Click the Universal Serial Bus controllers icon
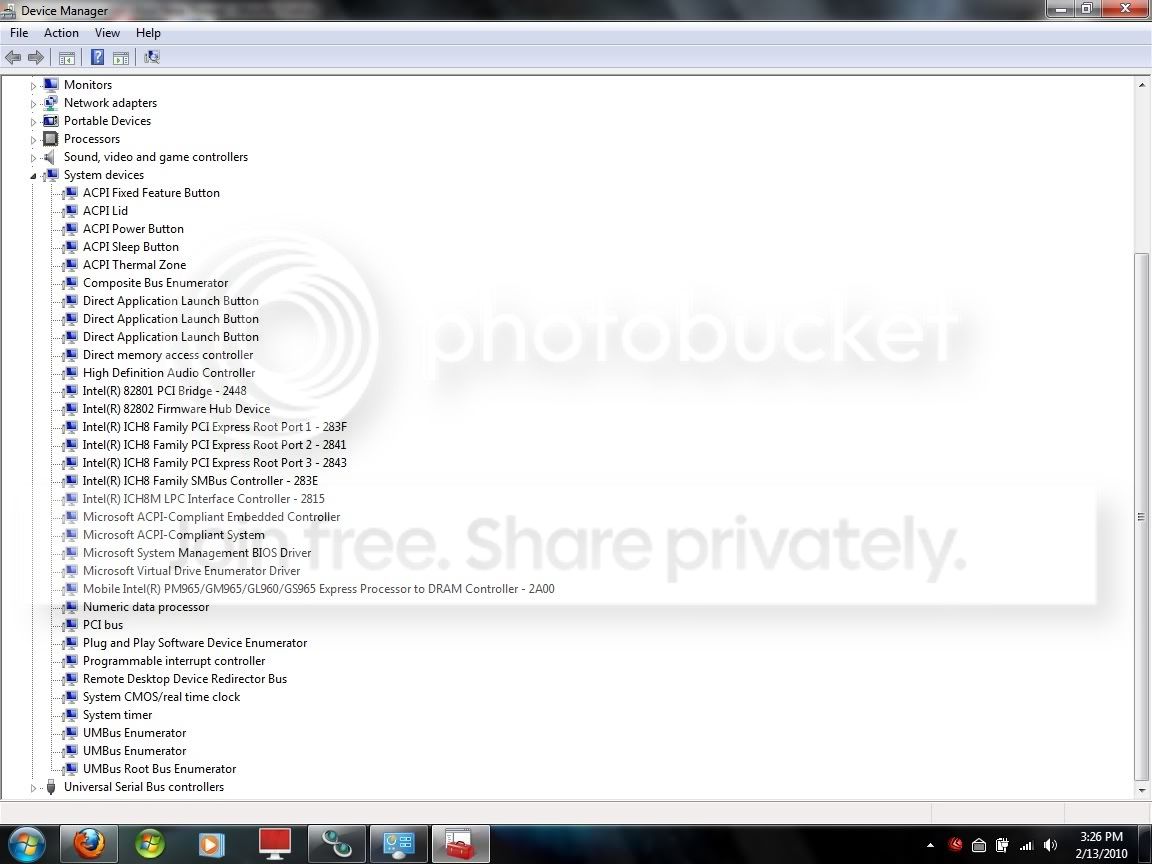The width and height of the screenshot is (1152, 864). [x=50, y=787]
